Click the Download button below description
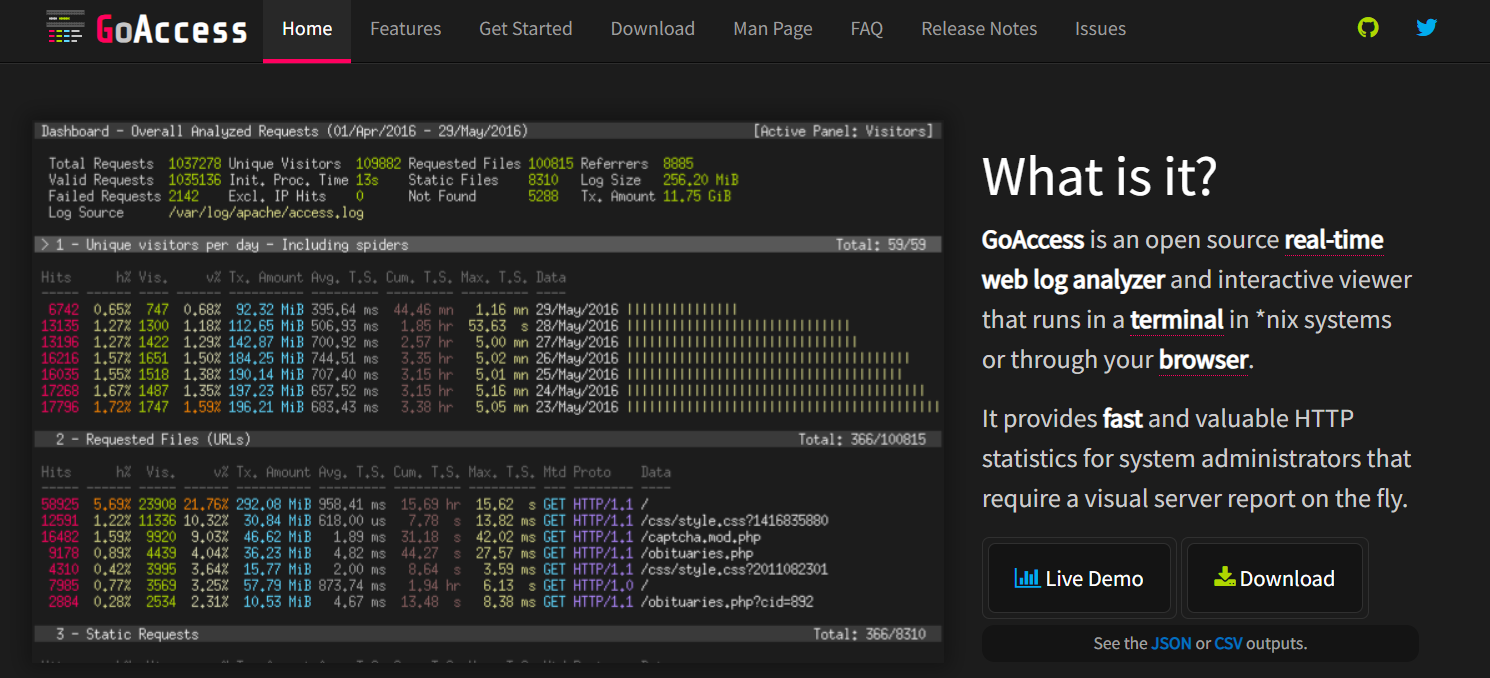This screenshot has height=678, width=1490. (1275, 578)
